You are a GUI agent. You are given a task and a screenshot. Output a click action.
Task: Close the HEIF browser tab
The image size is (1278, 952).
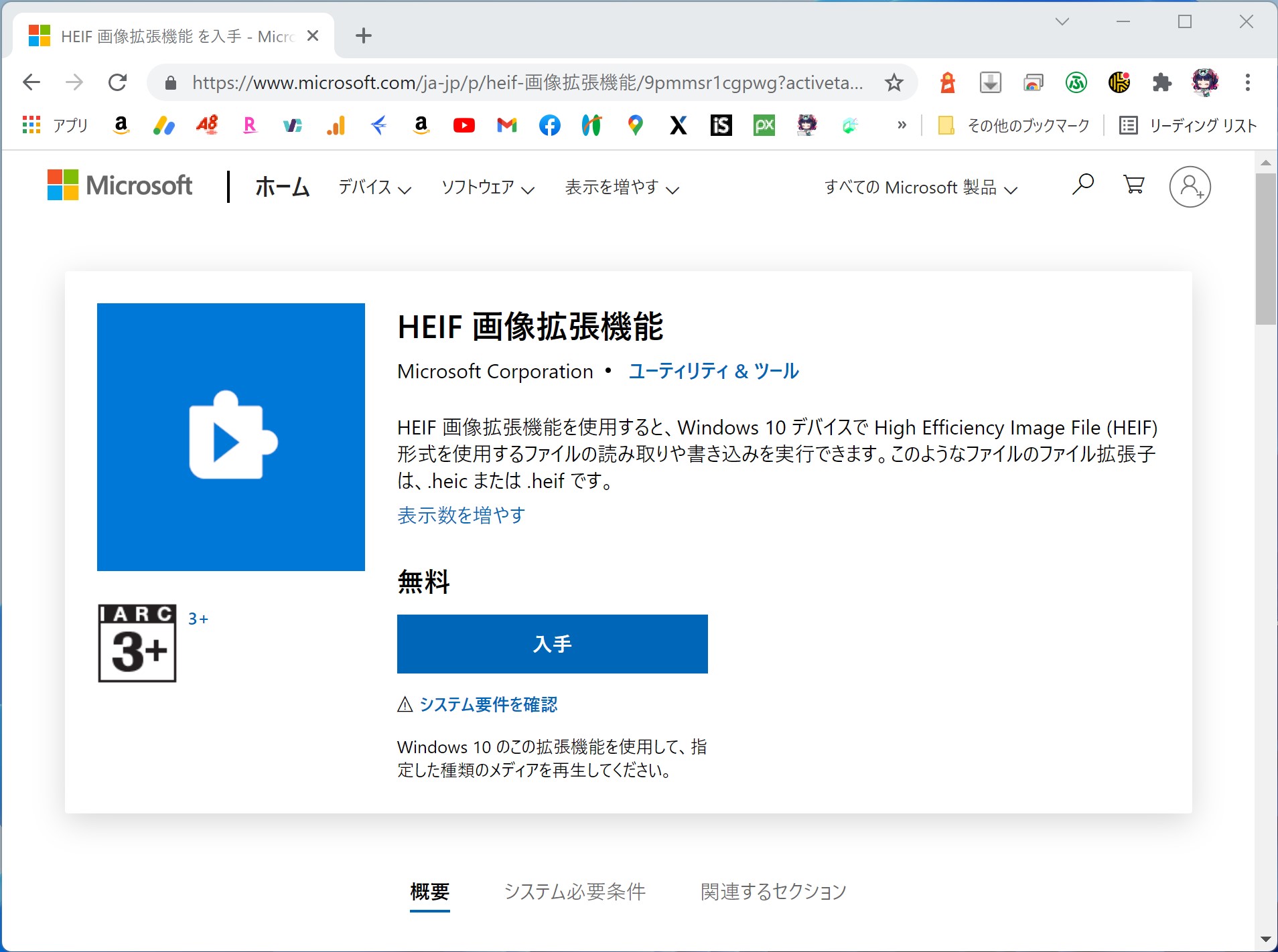[313, 36]
